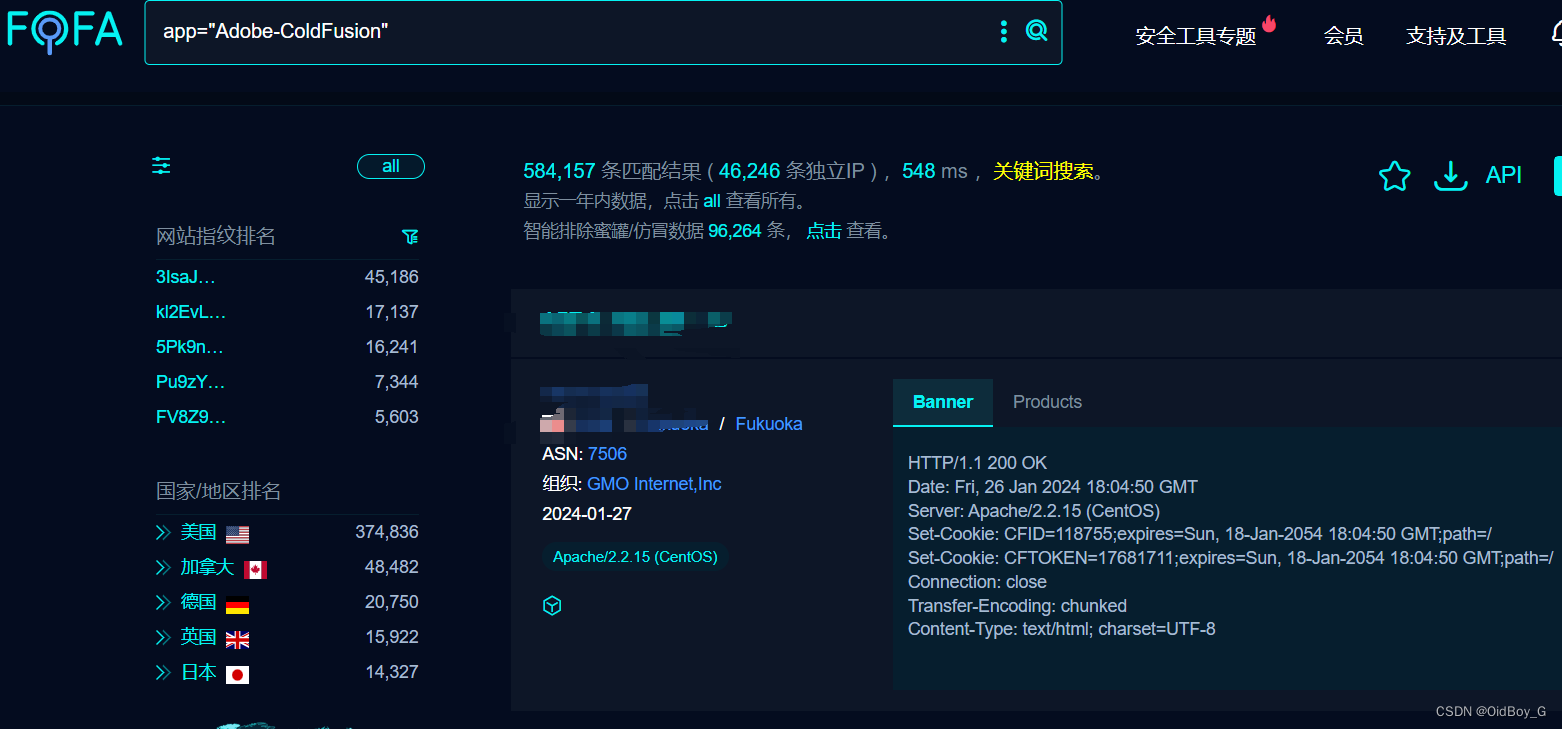Click the 德国 country name
Image resolution: width=1562 pixels, height=729 pixels.
[198, 603]
